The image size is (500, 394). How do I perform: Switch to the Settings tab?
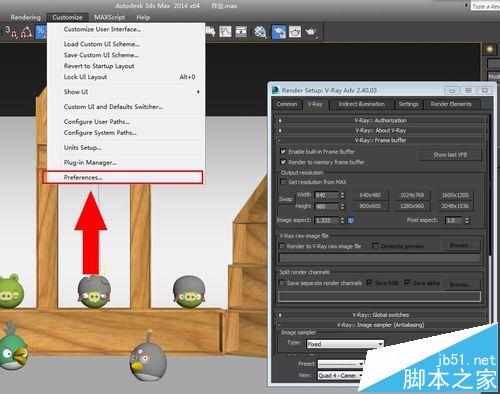click(408, 104)
